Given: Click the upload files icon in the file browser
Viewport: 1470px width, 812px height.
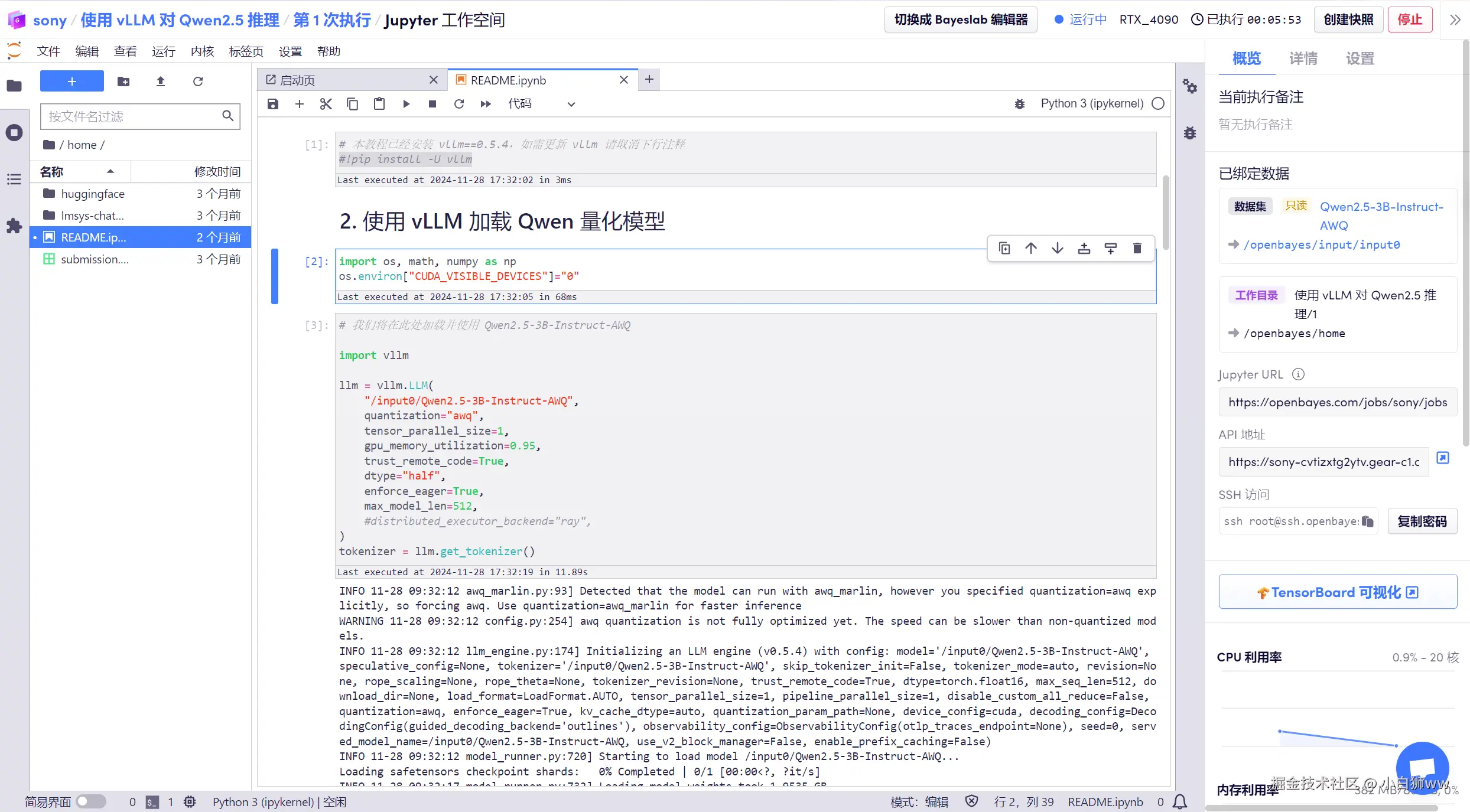Looking at the screenshot, I should click(x=160, y=81).
